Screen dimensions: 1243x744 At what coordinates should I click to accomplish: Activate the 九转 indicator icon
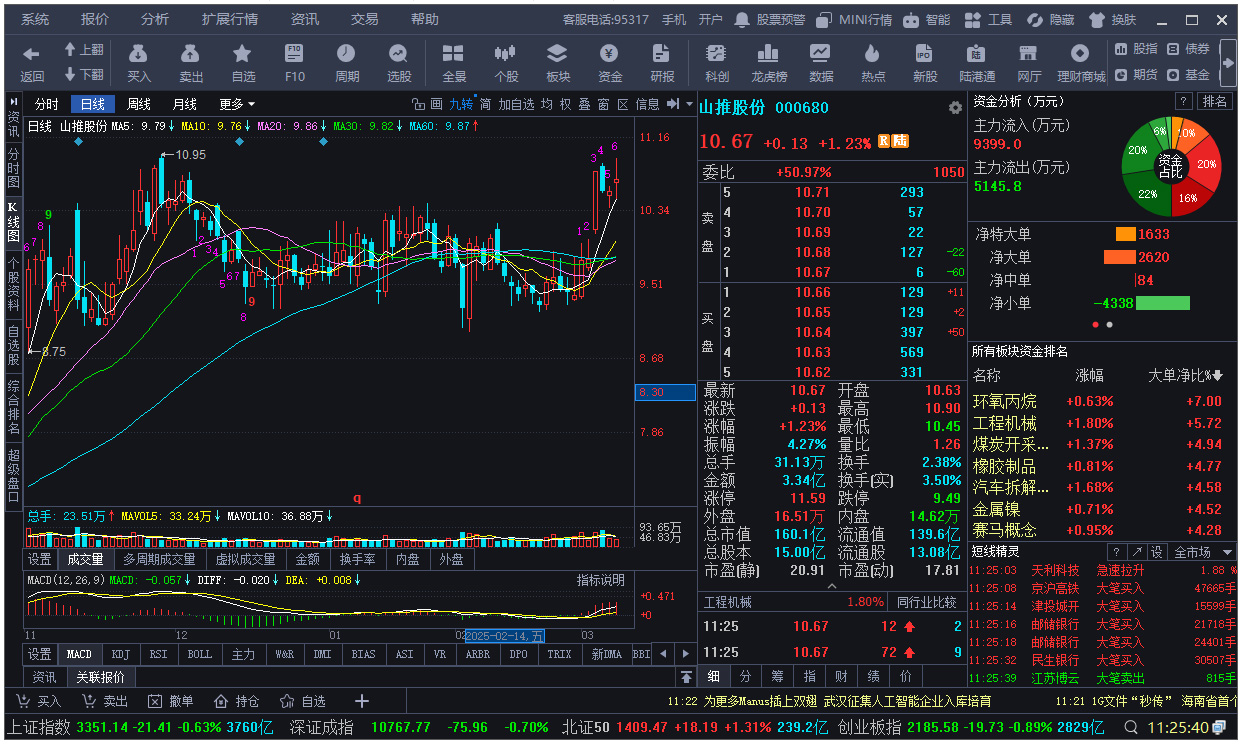pyautogui.click(x=460, y=102)
